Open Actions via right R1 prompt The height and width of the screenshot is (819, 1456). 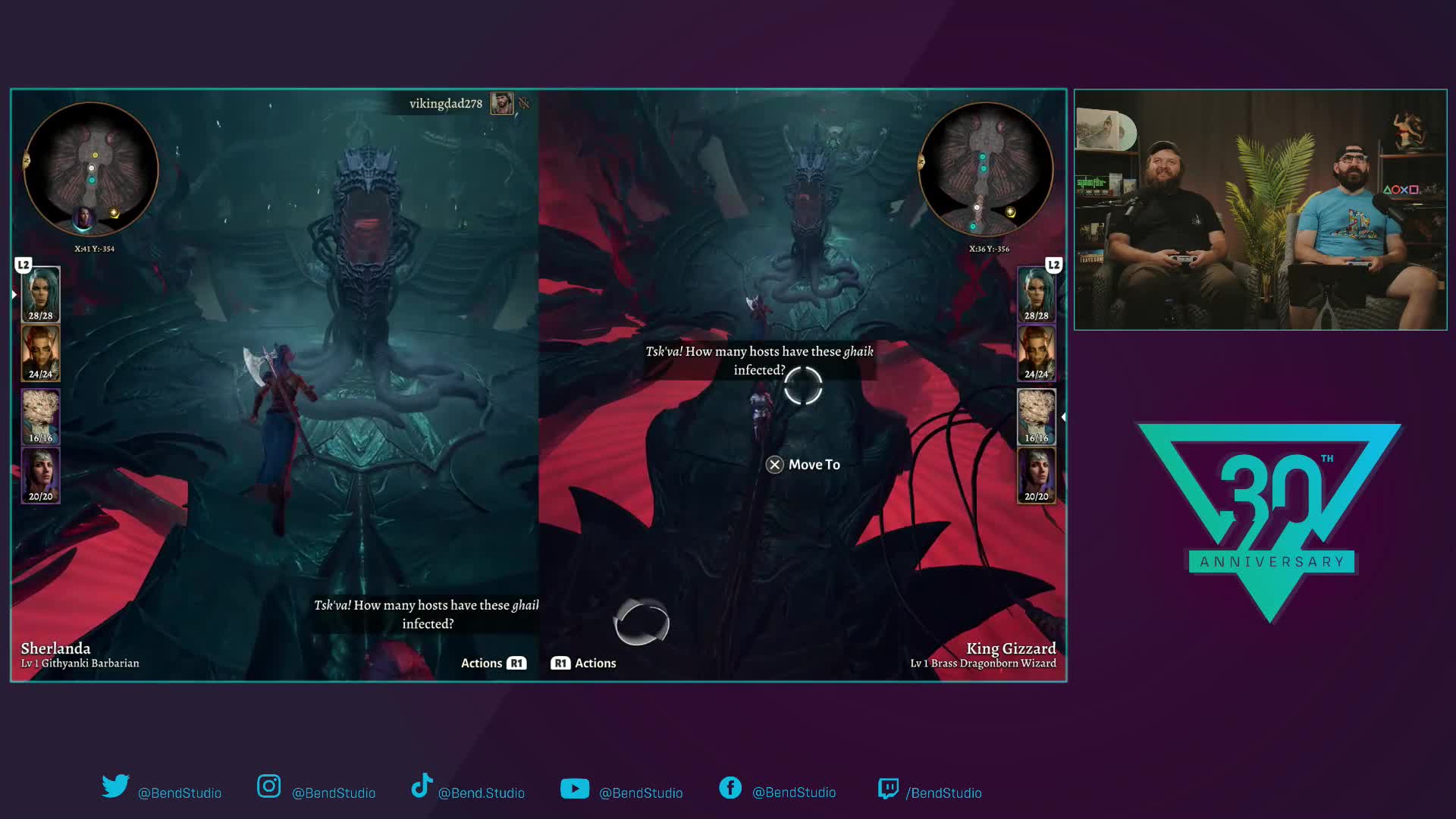pos(583,663)
